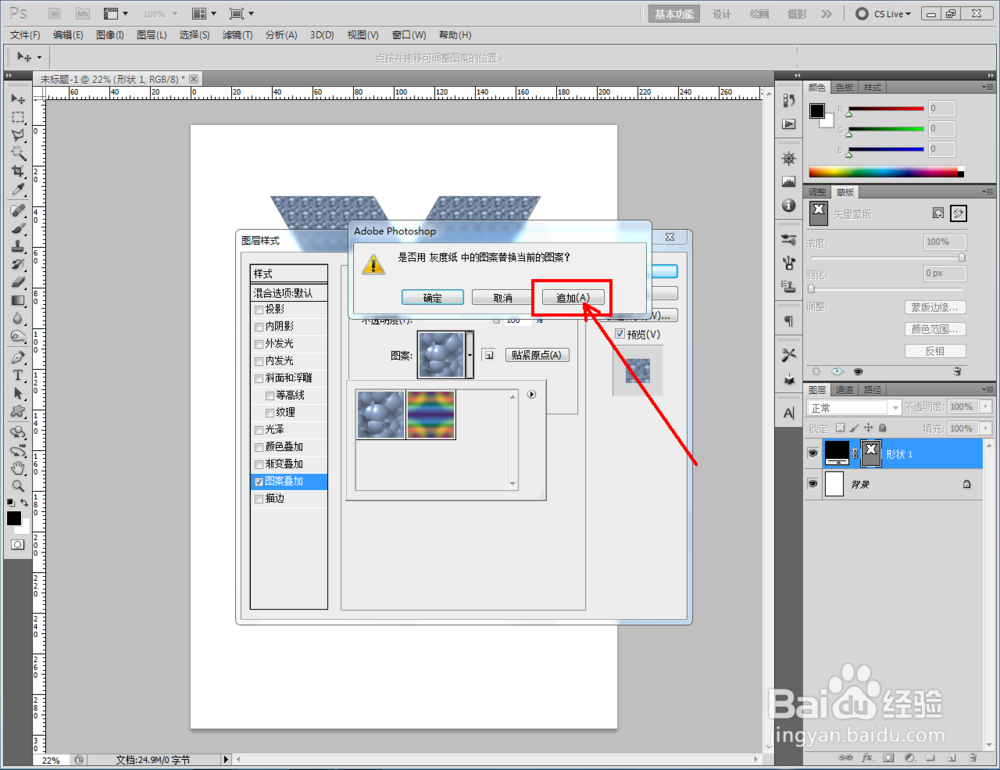The height and width of the screenshot is (770, 1000).
Task: Select the Rectangular Marquee tool
Action: coord(18,117)
